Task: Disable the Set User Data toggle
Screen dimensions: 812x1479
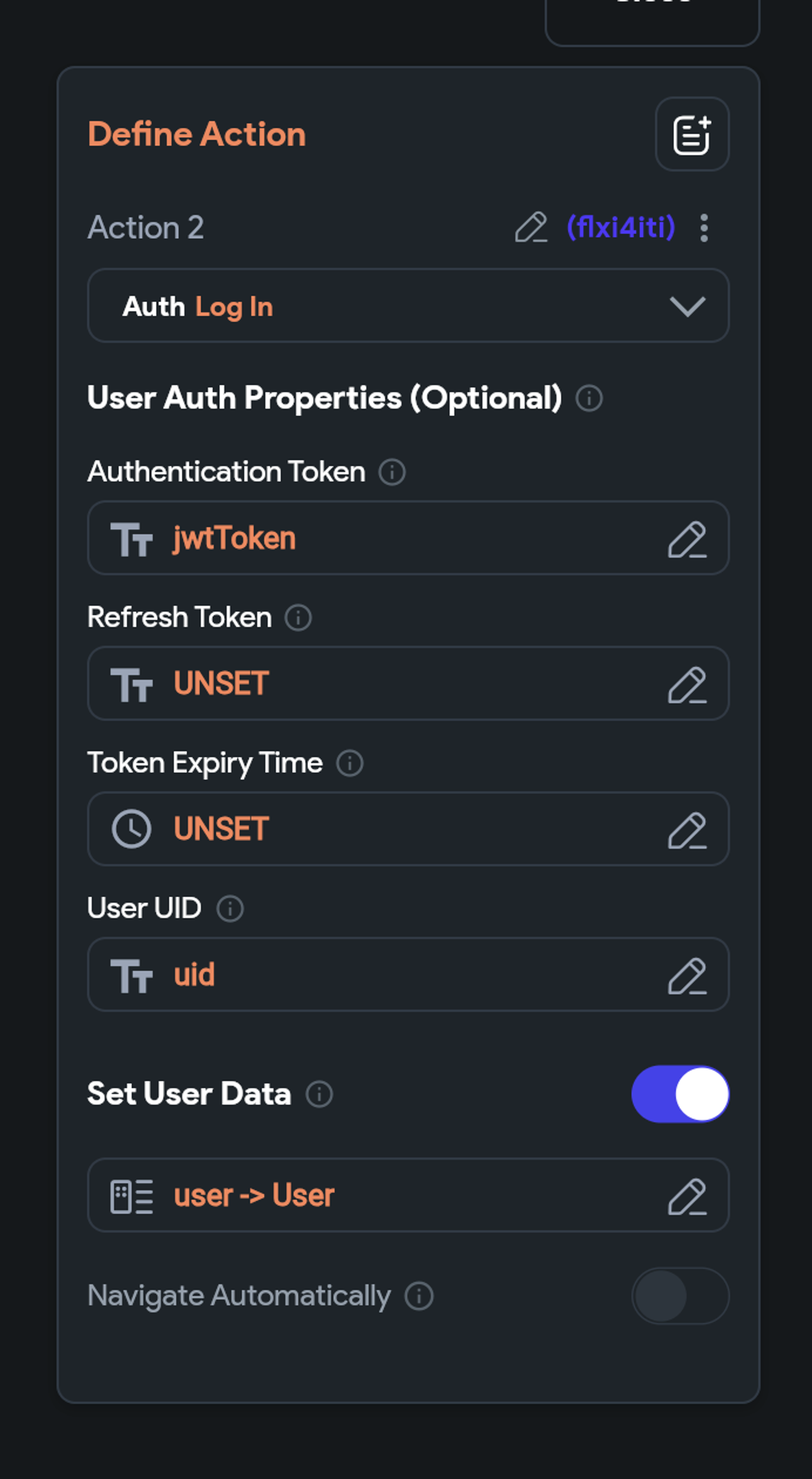Action: tap(680, 1094)
